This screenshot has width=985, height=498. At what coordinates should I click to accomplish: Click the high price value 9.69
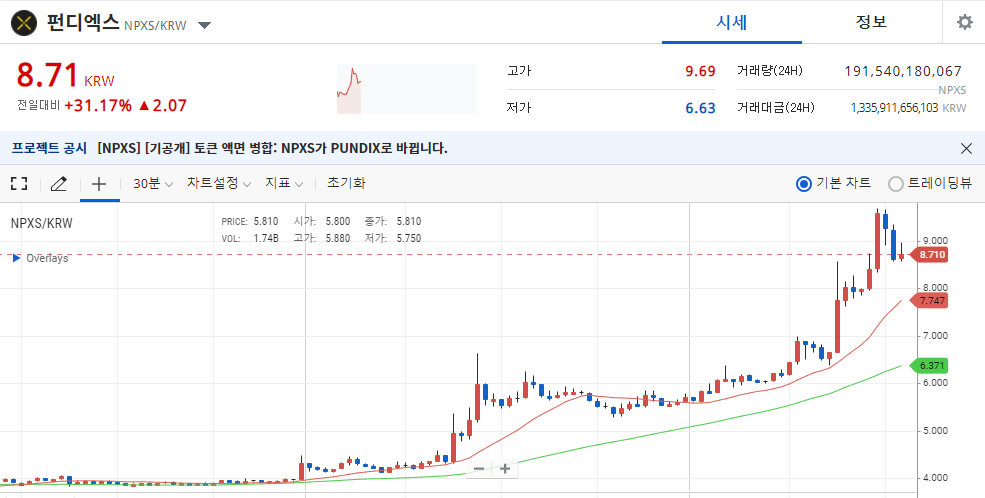tap(700, 72)
